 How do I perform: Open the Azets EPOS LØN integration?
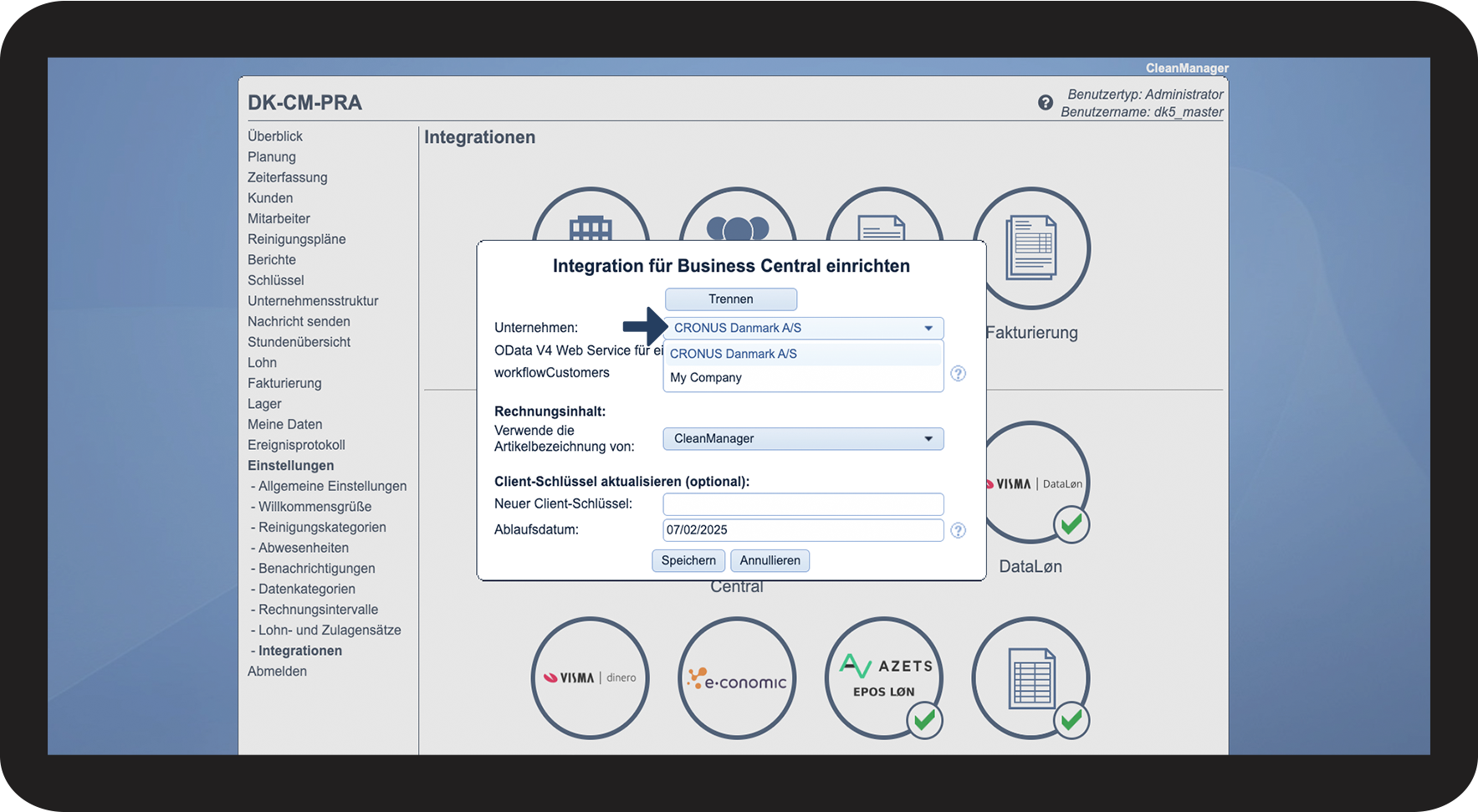coord(882,677)
